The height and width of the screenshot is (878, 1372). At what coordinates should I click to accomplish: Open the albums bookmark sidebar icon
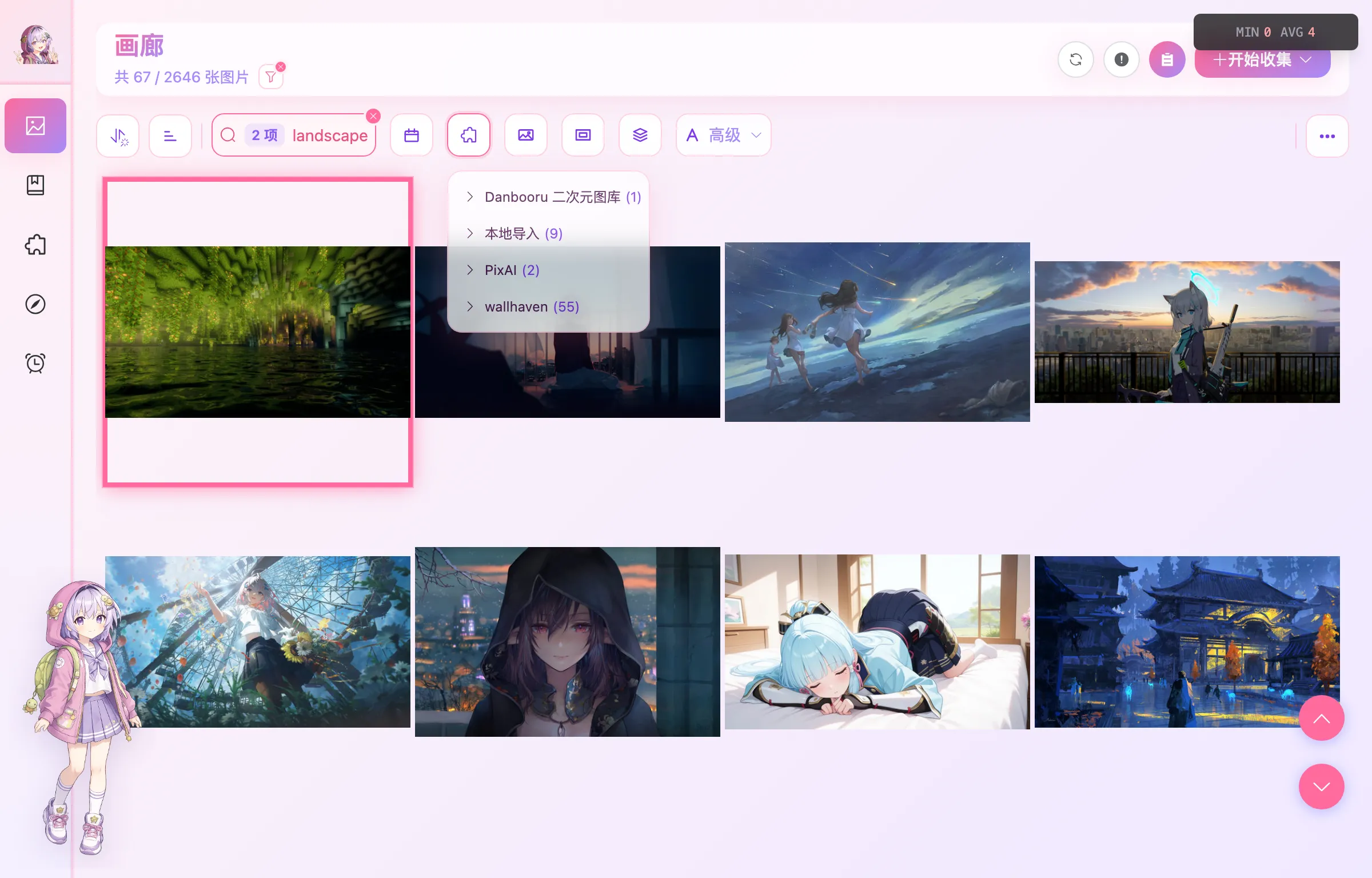[35, 185]
